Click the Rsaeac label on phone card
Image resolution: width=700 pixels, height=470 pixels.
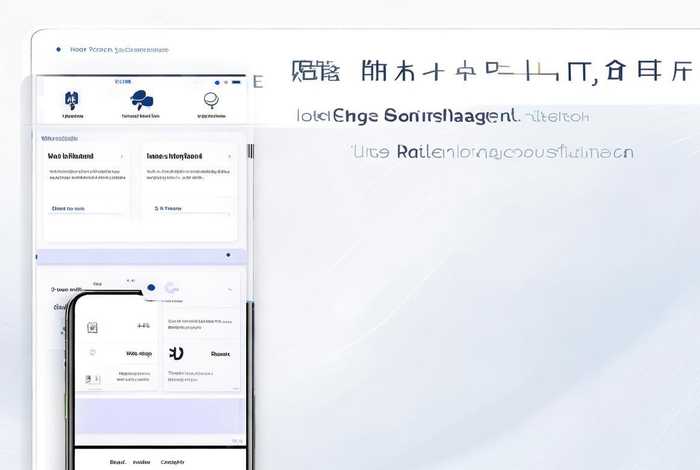220,353
